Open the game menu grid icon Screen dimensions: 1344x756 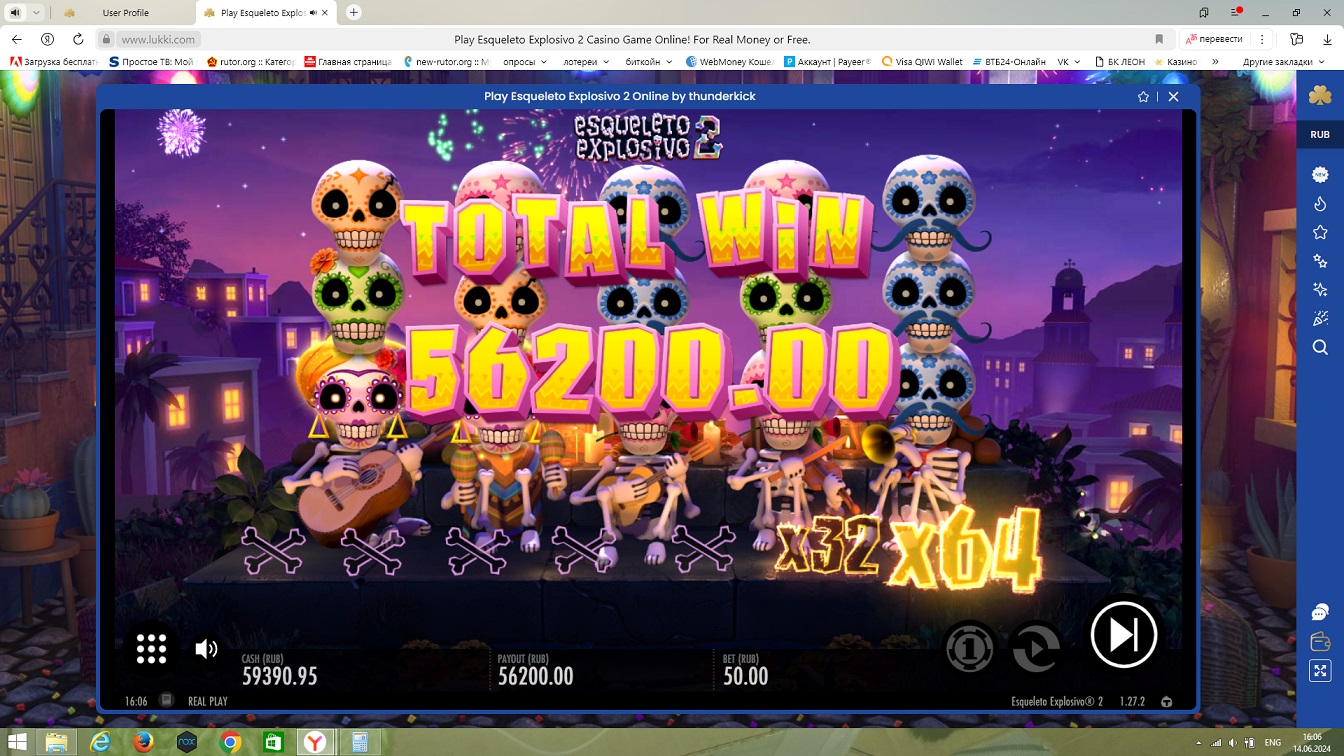click(151, 649)
